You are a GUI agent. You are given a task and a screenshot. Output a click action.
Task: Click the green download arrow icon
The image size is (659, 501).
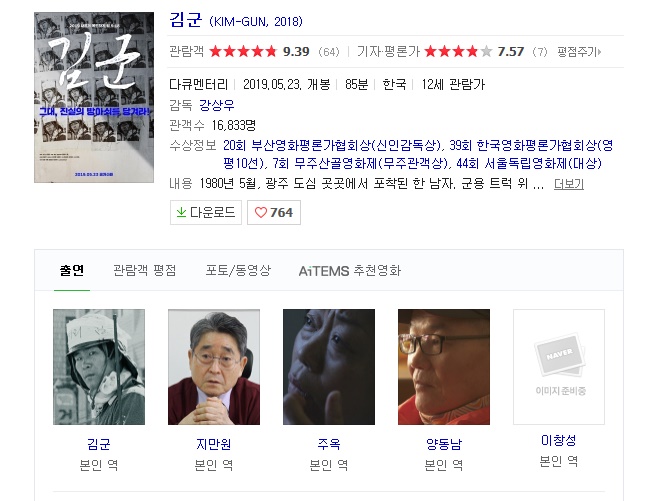(x=181, y=212)
